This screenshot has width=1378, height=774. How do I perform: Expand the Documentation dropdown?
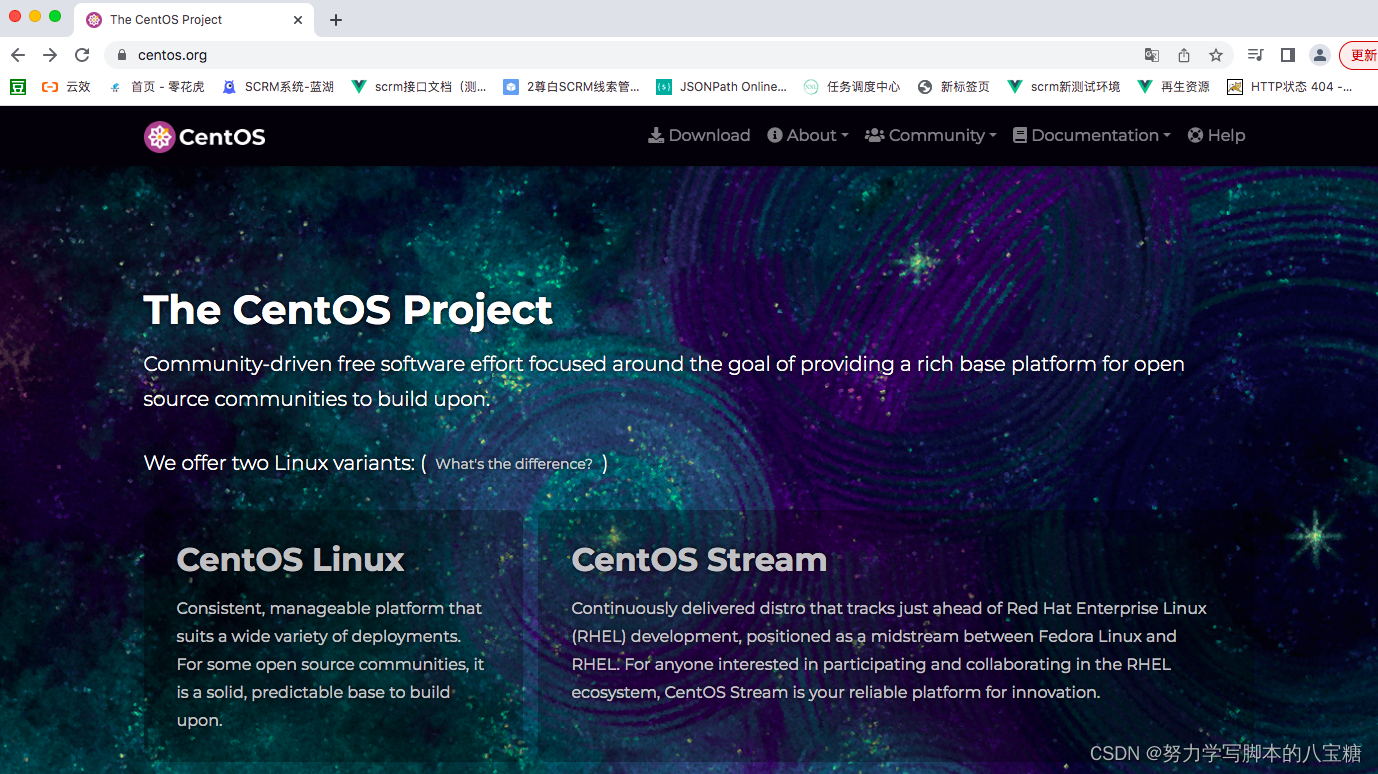pos(1090,135)
